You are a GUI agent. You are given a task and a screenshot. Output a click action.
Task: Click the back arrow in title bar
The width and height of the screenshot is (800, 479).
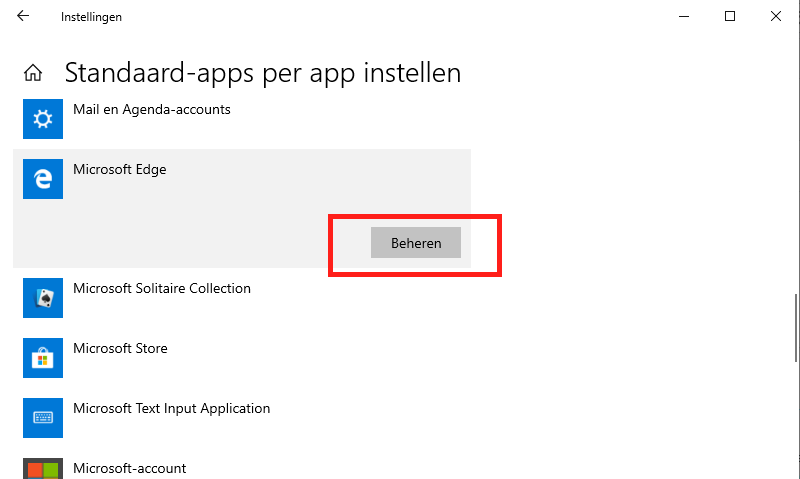pyautogui.click(x=23, y=16)
